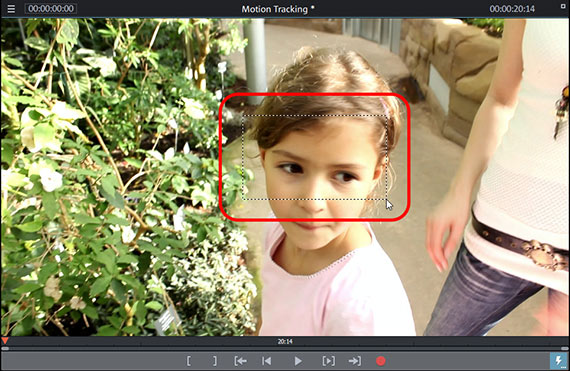This screenshot has height=371, width=570.
Task: Toggle the monitor maximize icon in top corner
Action: point(563,6)
